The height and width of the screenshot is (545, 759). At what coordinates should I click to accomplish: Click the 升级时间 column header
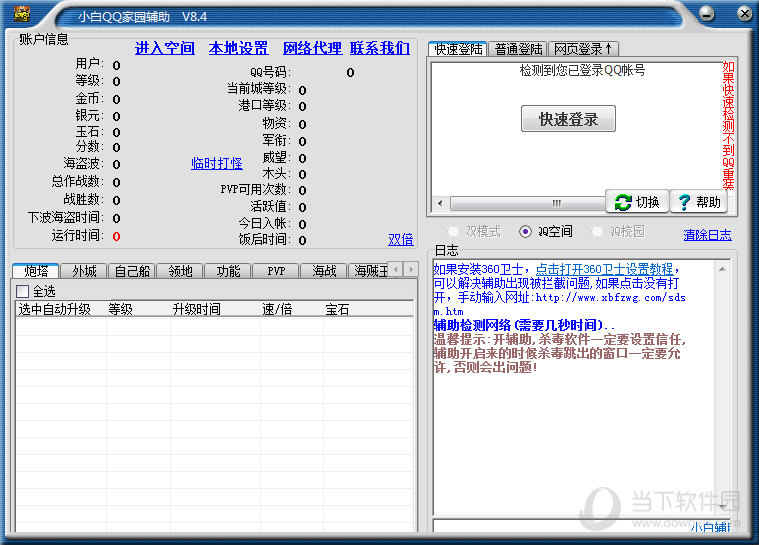click(x=215, y=309)
